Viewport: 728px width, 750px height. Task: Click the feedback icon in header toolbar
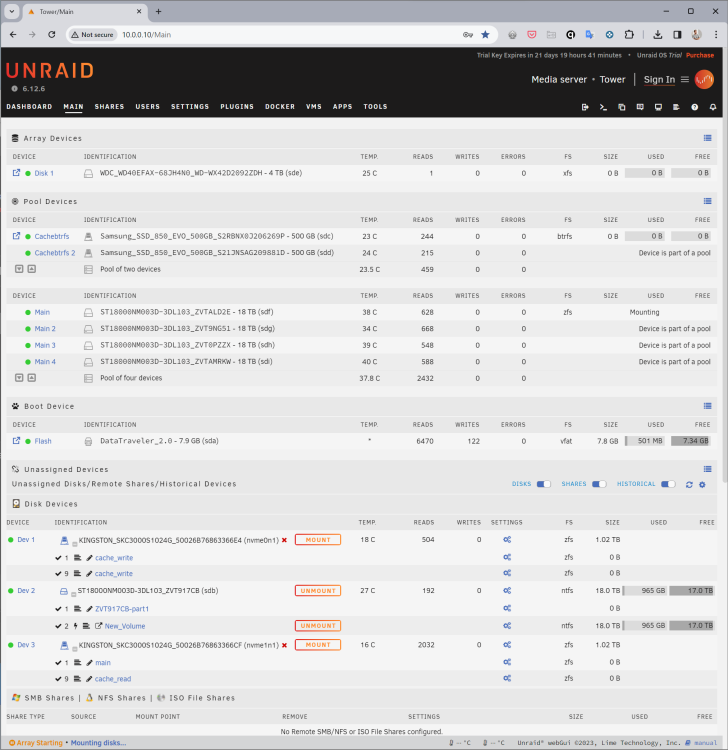[640, 107]
